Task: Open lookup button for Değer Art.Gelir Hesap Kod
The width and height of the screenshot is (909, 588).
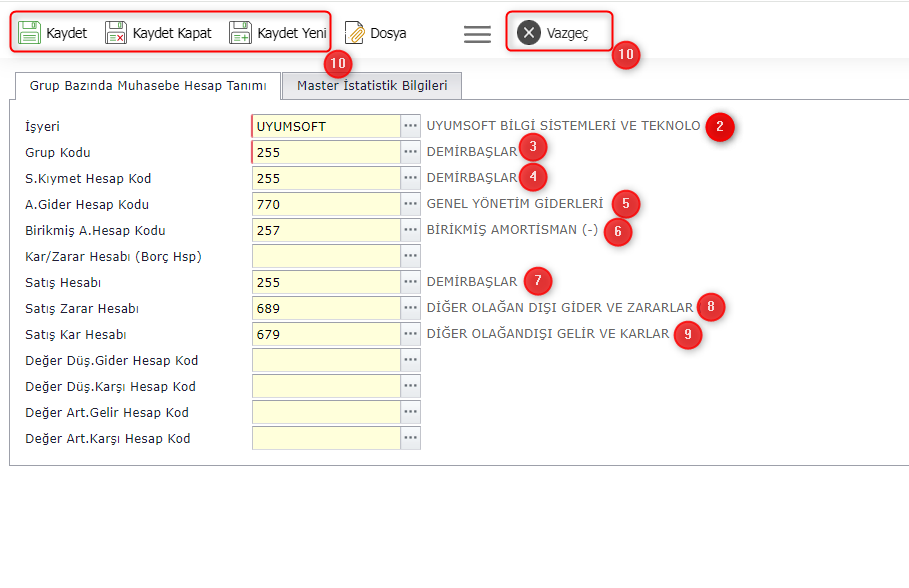Action: [410, 412]
